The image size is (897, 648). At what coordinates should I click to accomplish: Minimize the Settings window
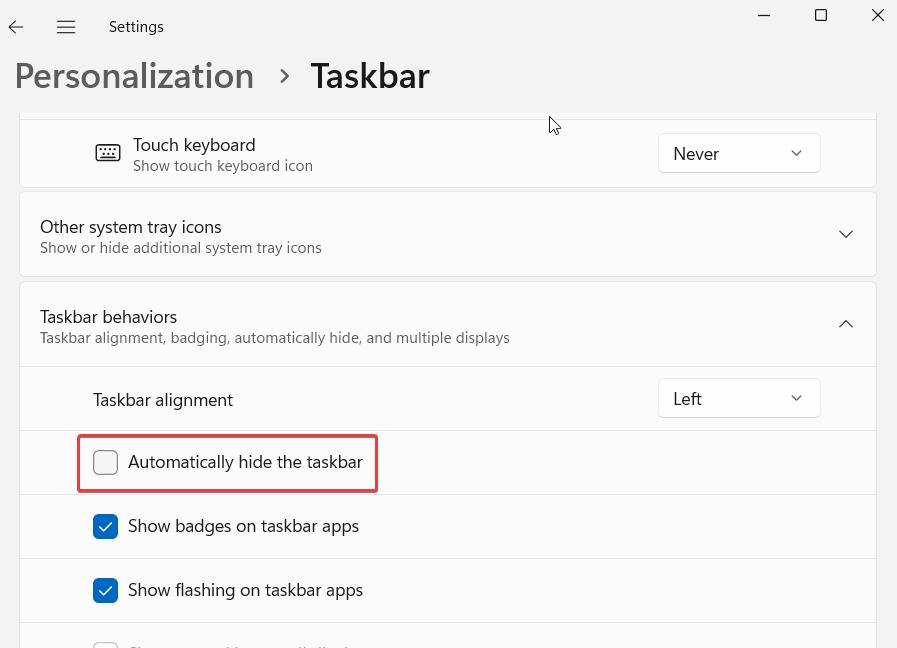764,15
